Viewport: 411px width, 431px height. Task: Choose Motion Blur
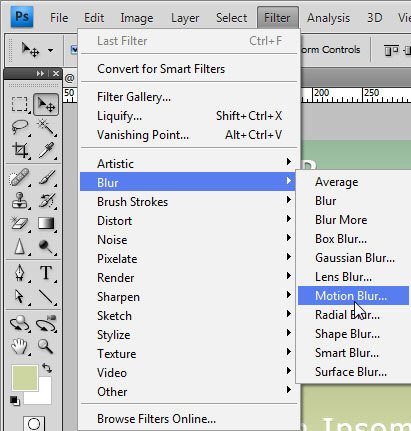coord(353,296)
